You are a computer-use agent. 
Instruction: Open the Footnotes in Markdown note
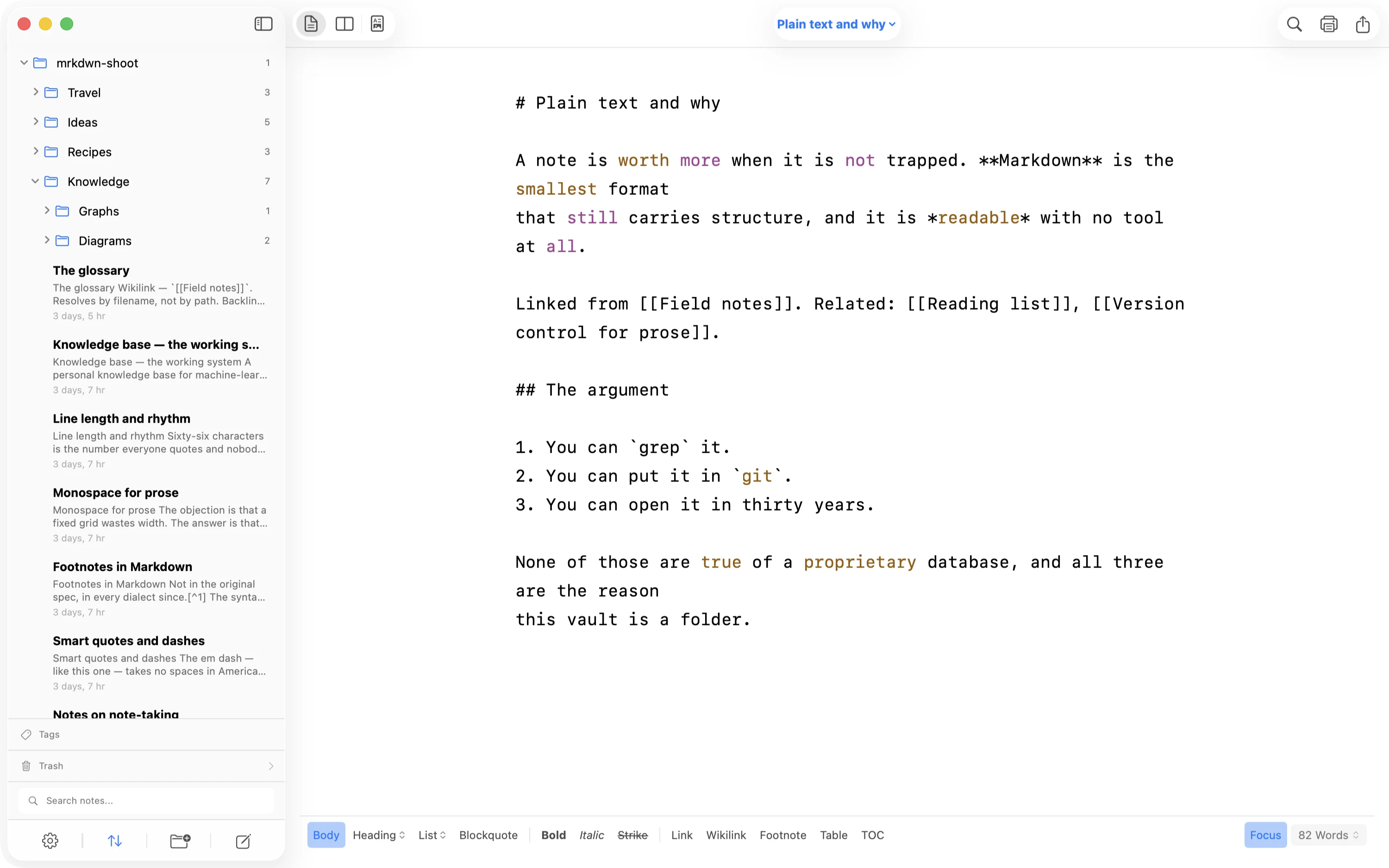160,588
